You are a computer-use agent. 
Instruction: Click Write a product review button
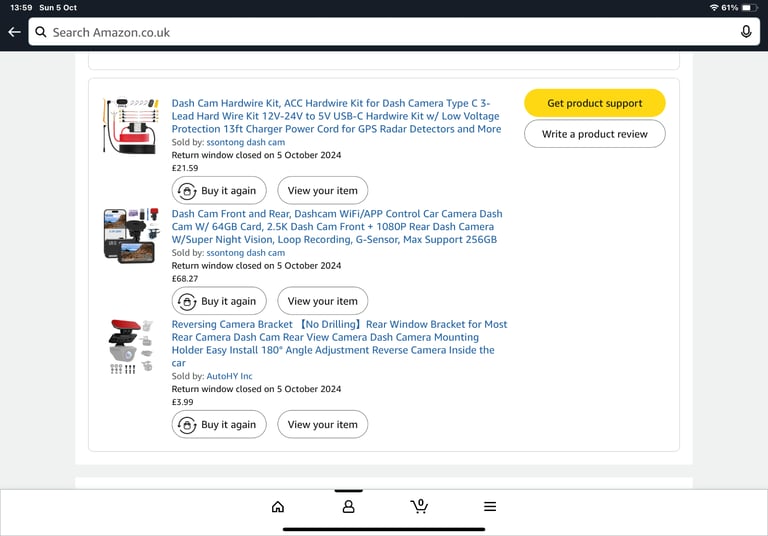point(594,134)
